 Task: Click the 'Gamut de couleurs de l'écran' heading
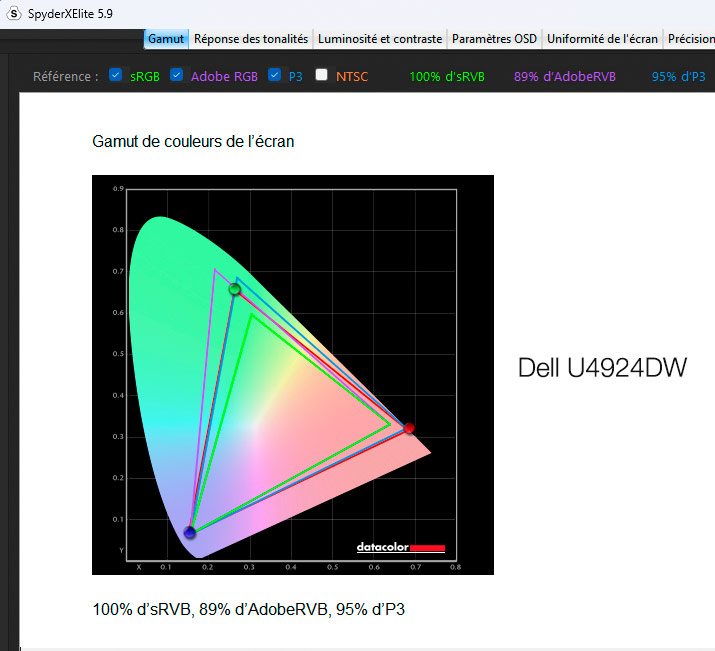tap(193, 142)
